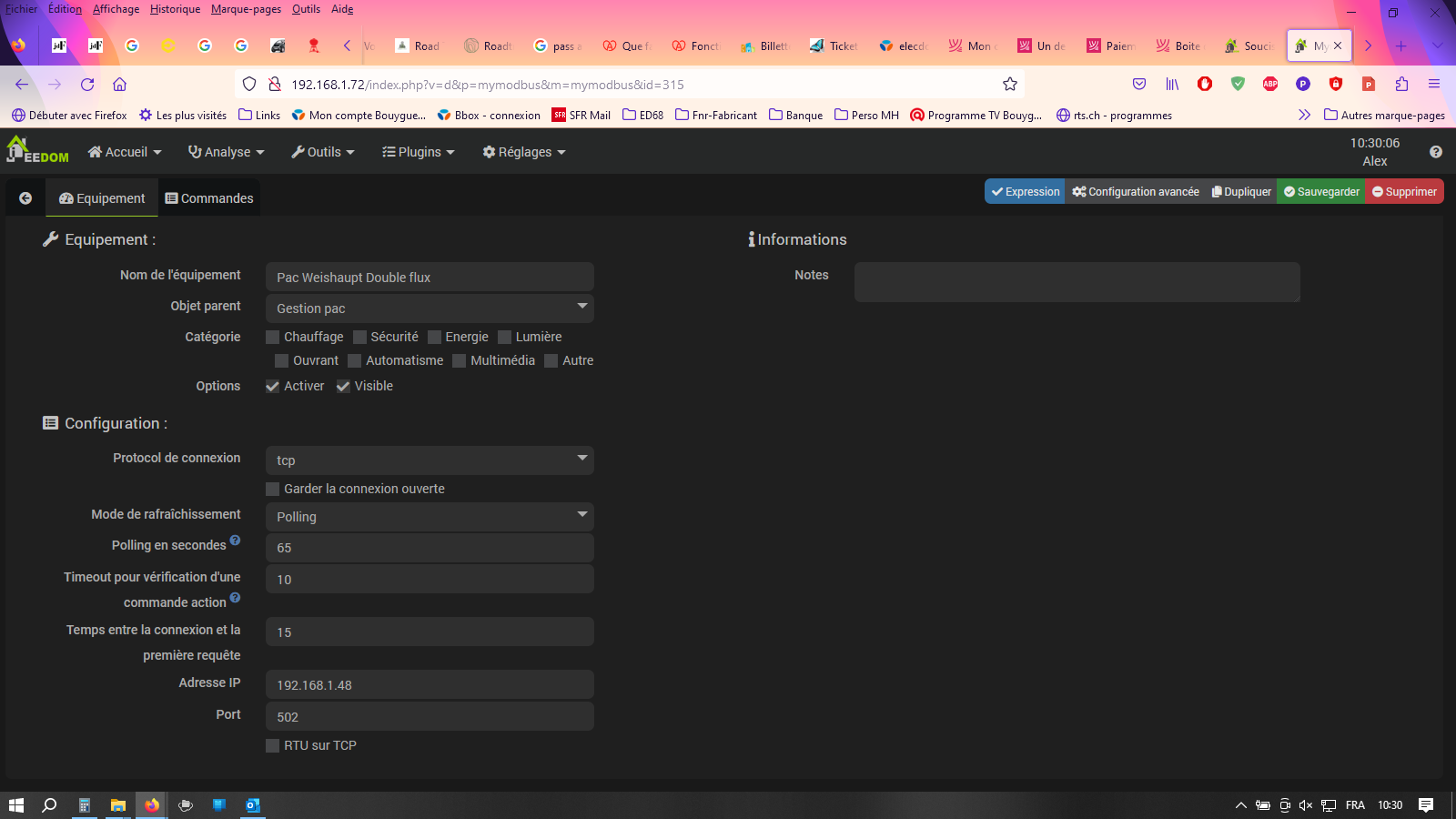This screenshot has height=819, width=1456.
Task: Go to Firefox home page
Action: pyautogui.click(x=119, y=85)
